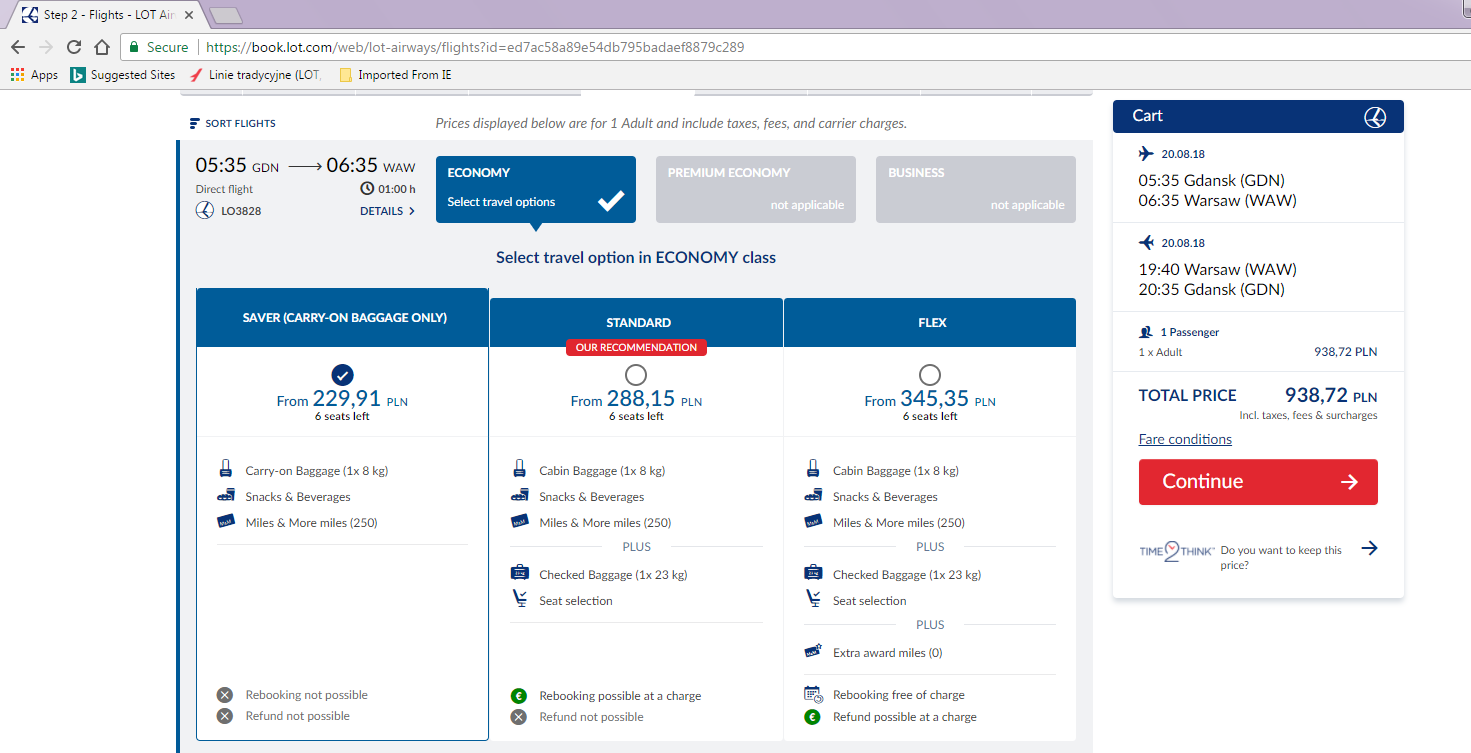Click the LOT logo in Cart header

[x=1375, y=117]
